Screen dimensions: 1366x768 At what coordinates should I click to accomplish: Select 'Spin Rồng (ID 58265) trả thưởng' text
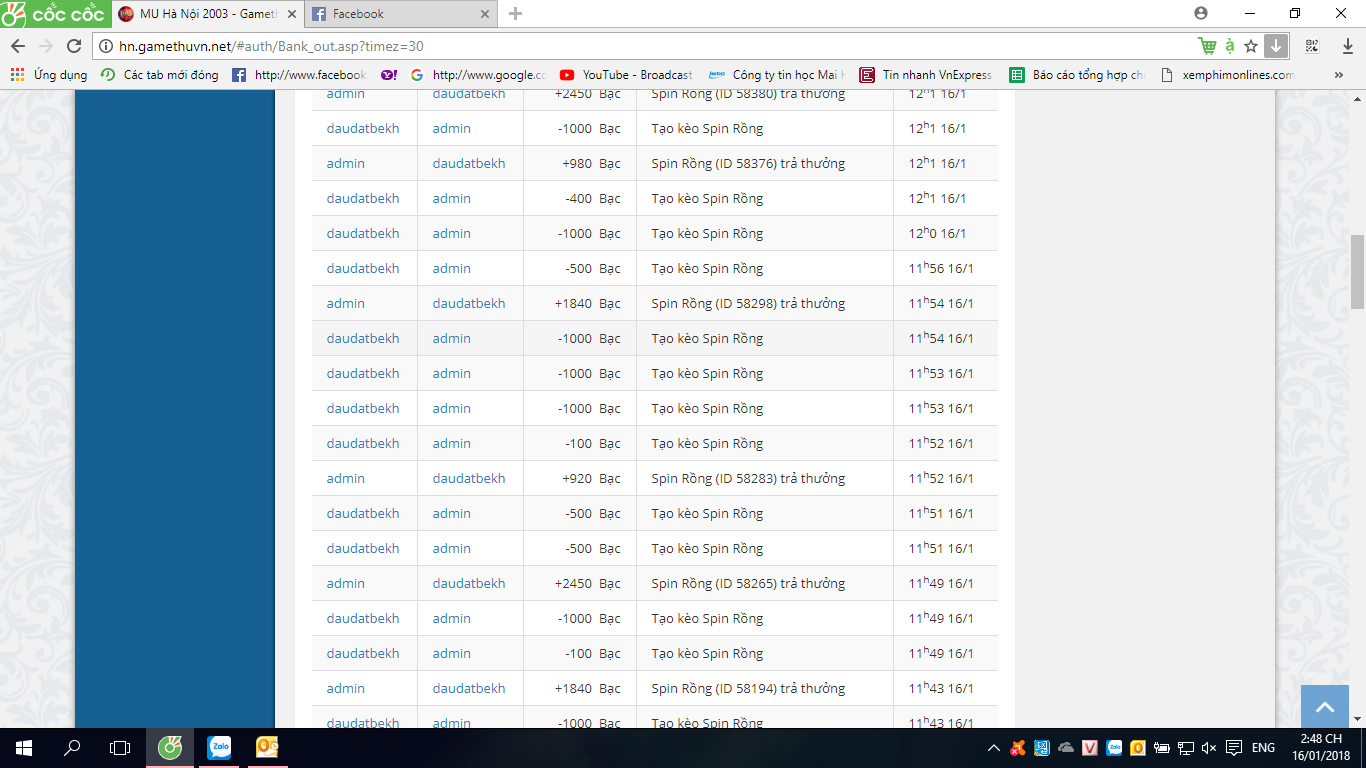click(x=748, y=583)
